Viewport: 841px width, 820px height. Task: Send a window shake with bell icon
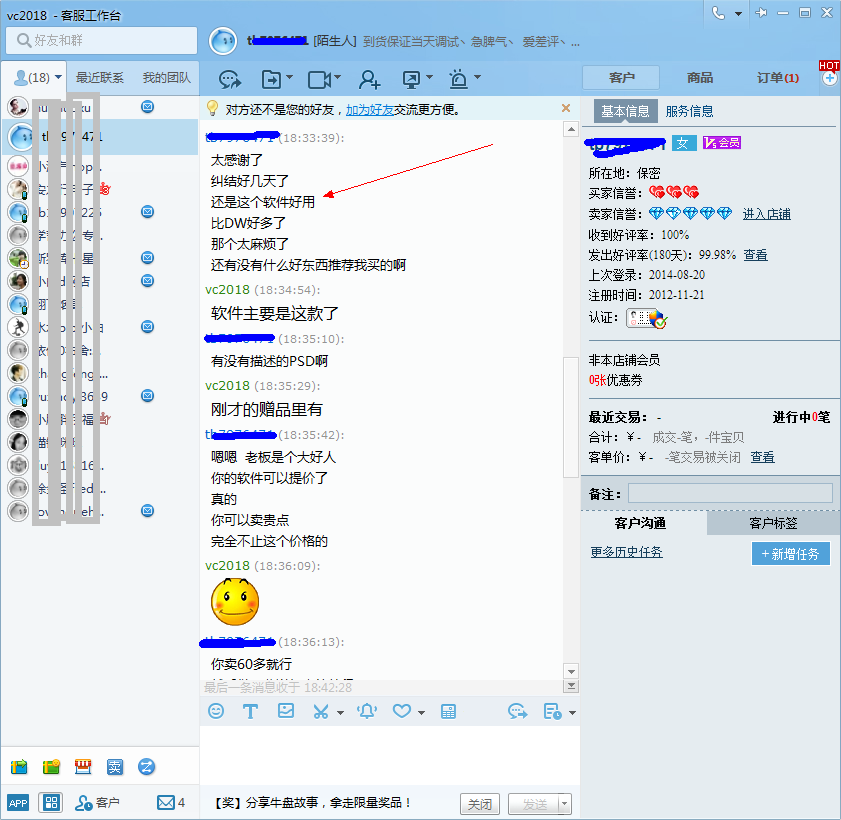[367, 711]
